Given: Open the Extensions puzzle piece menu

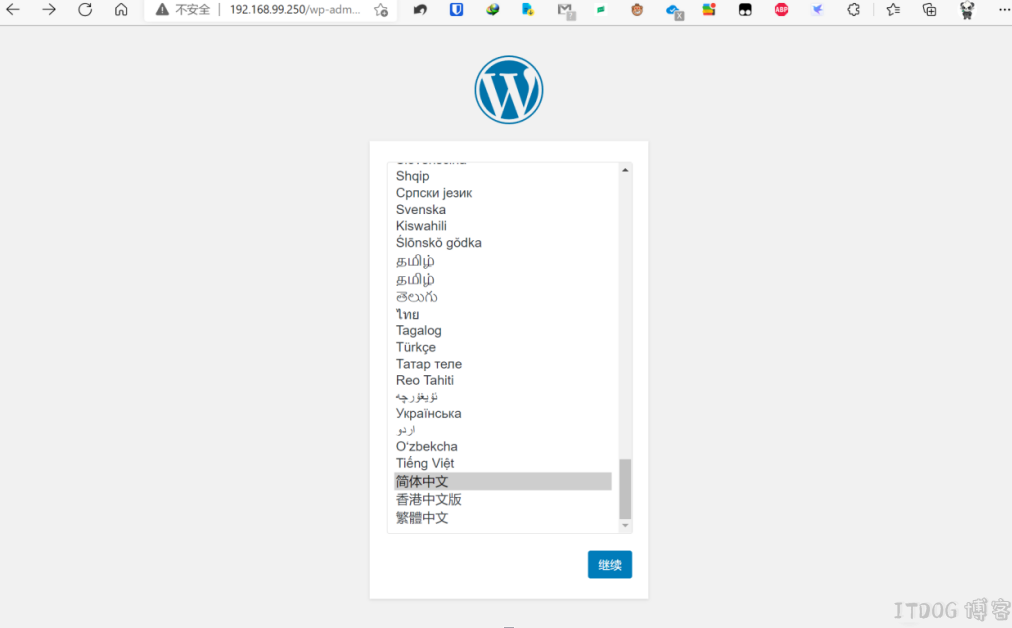Looking at the screenshot, I should click(x=854, y=10).
